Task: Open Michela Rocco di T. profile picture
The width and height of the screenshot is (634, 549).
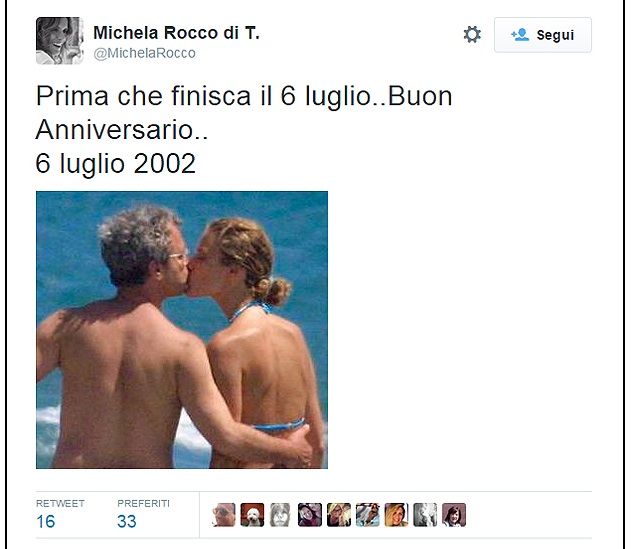Action: point(59,40)
